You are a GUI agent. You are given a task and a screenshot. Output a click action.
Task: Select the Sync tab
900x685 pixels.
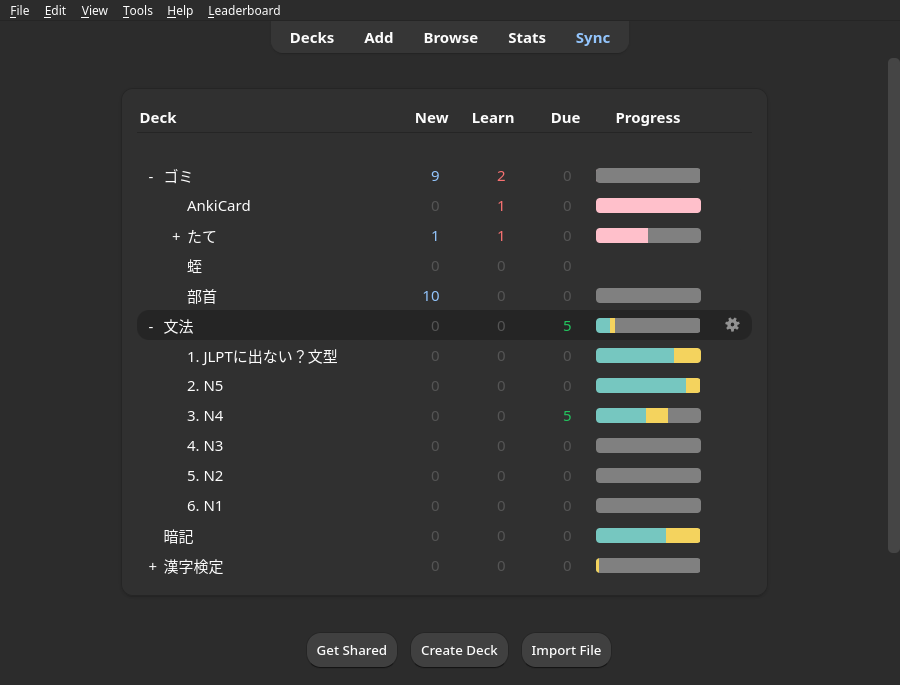pyautogui.click(x=592, y=37)
